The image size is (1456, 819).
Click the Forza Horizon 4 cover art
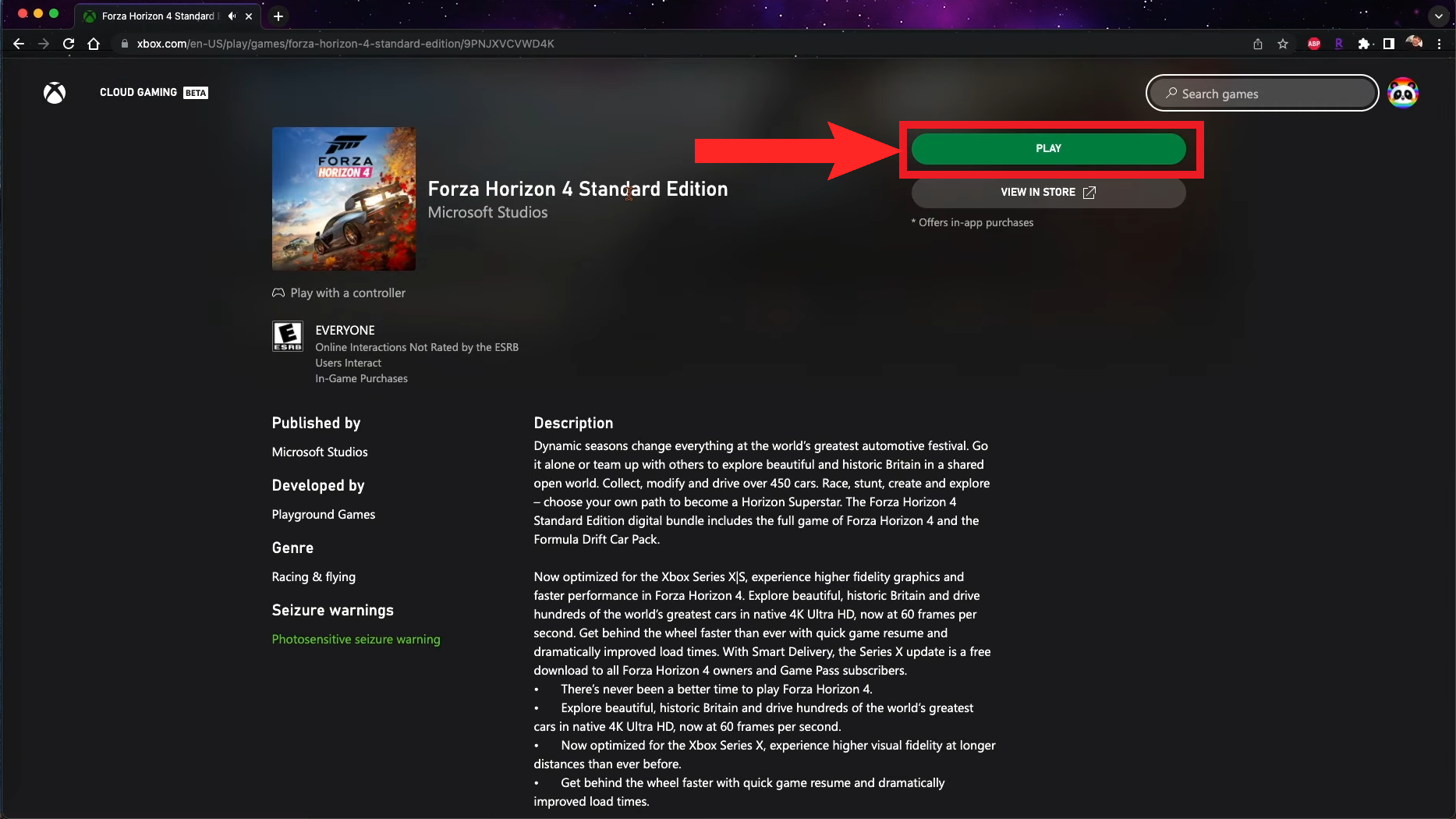[x=343, y=199]
